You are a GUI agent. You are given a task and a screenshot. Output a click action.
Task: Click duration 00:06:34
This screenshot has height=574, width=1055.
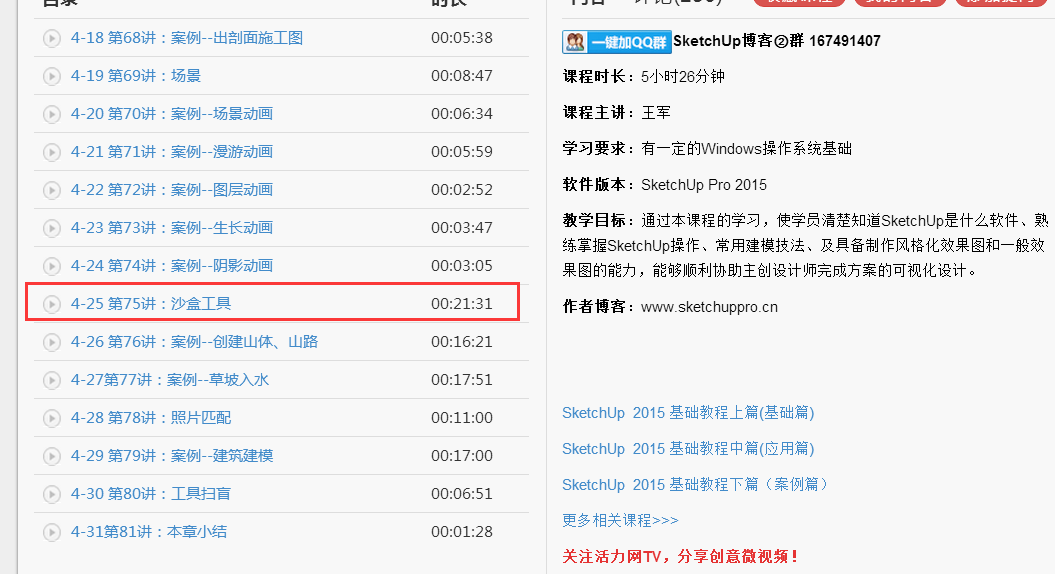tap(462, 114)
